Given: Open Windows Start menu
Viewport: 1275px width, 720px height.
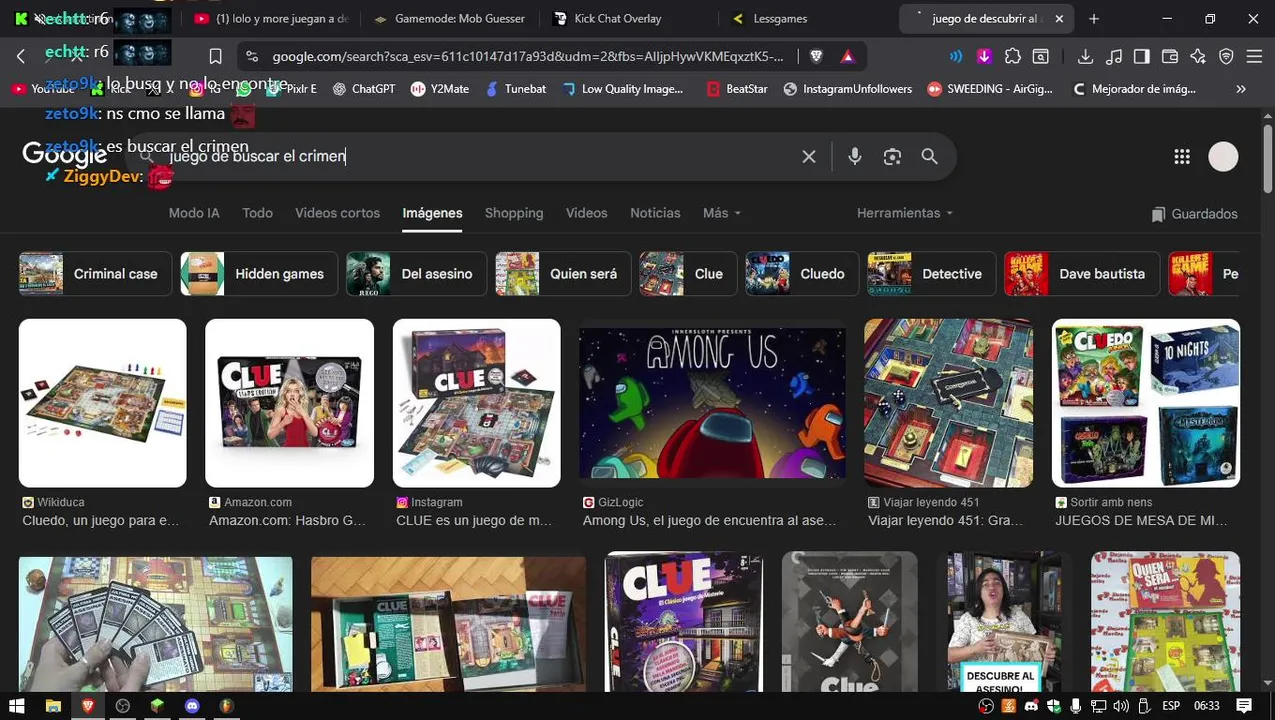Looking at the screenshot, I should (17, 706).
